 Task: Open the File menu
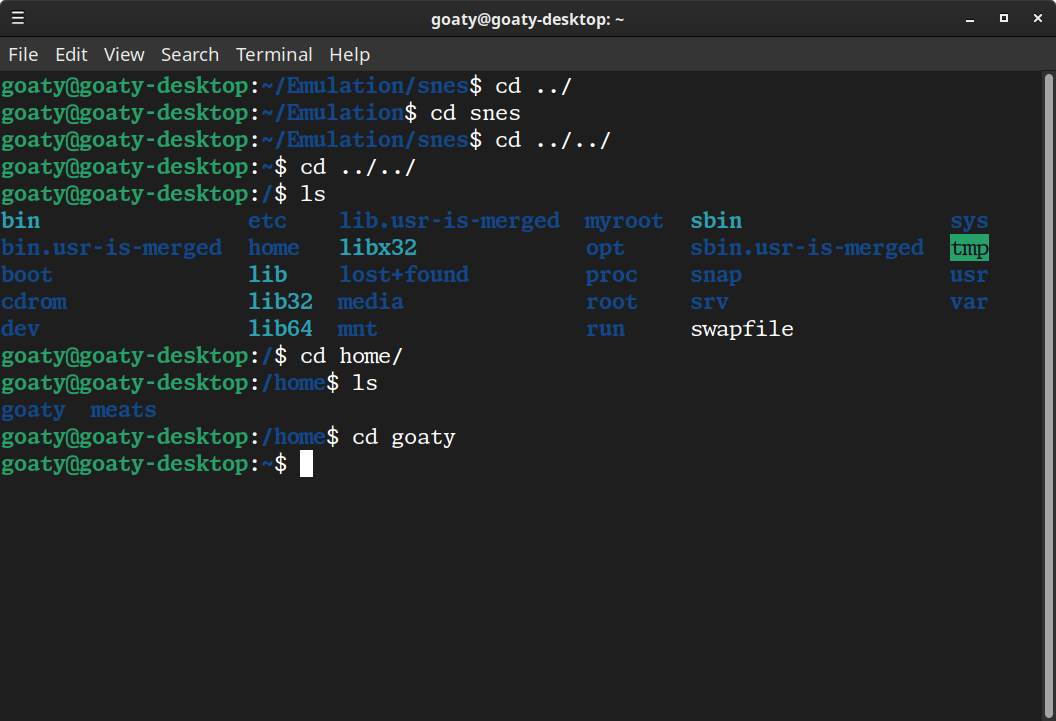pyautogui.click(x=23, y=55)
